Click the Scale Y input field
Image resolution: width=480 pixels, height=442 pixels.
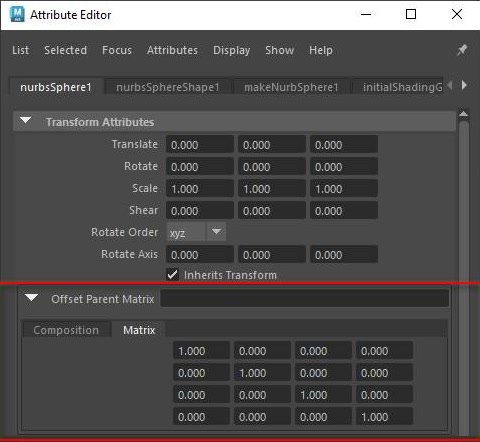pos(272,189)
